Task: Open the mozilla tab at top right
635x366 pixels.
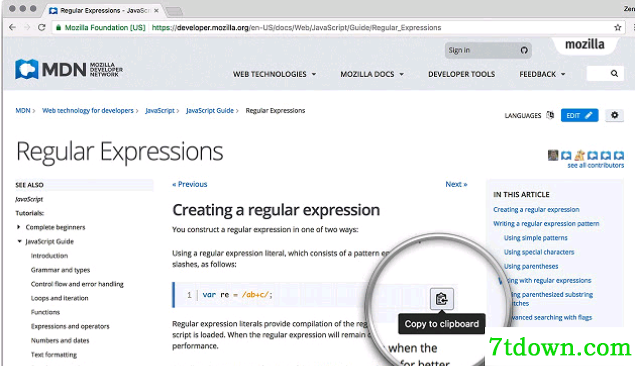Action: tap(585, 44)
